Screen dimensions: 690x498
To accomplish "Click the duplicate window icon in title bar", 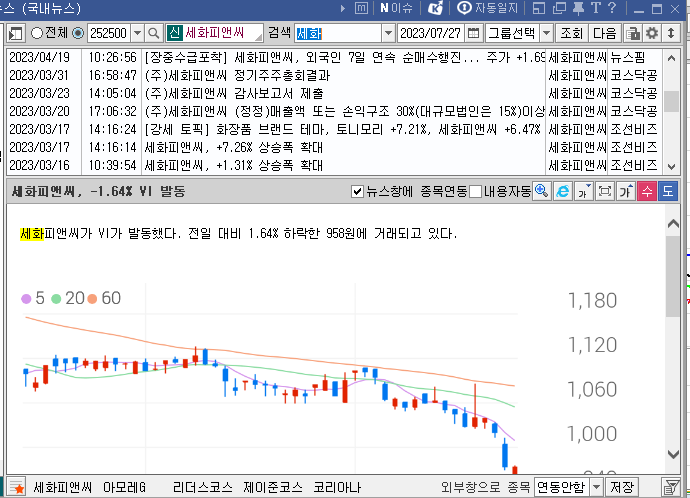I will tap(559, 8).
